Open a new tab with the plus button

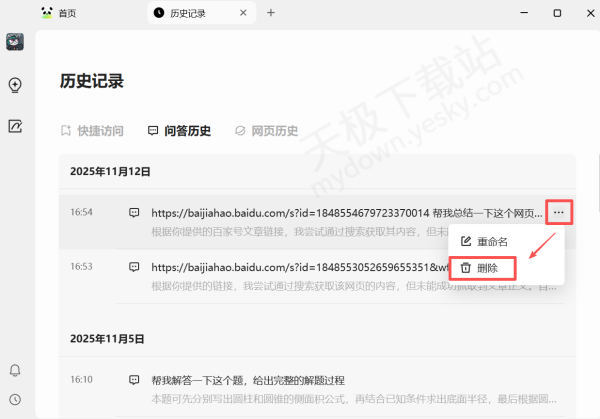pos(271,13)
